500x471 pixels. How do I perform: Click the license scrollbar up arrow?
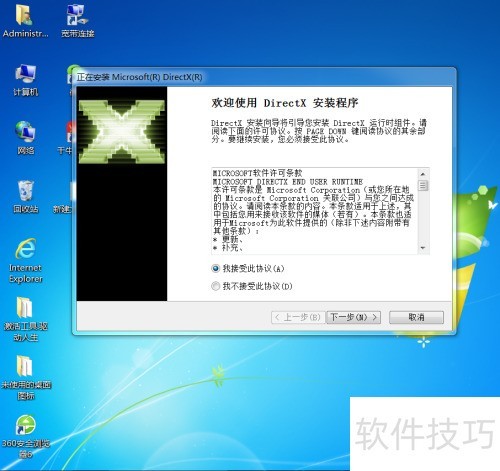point(423,174)
